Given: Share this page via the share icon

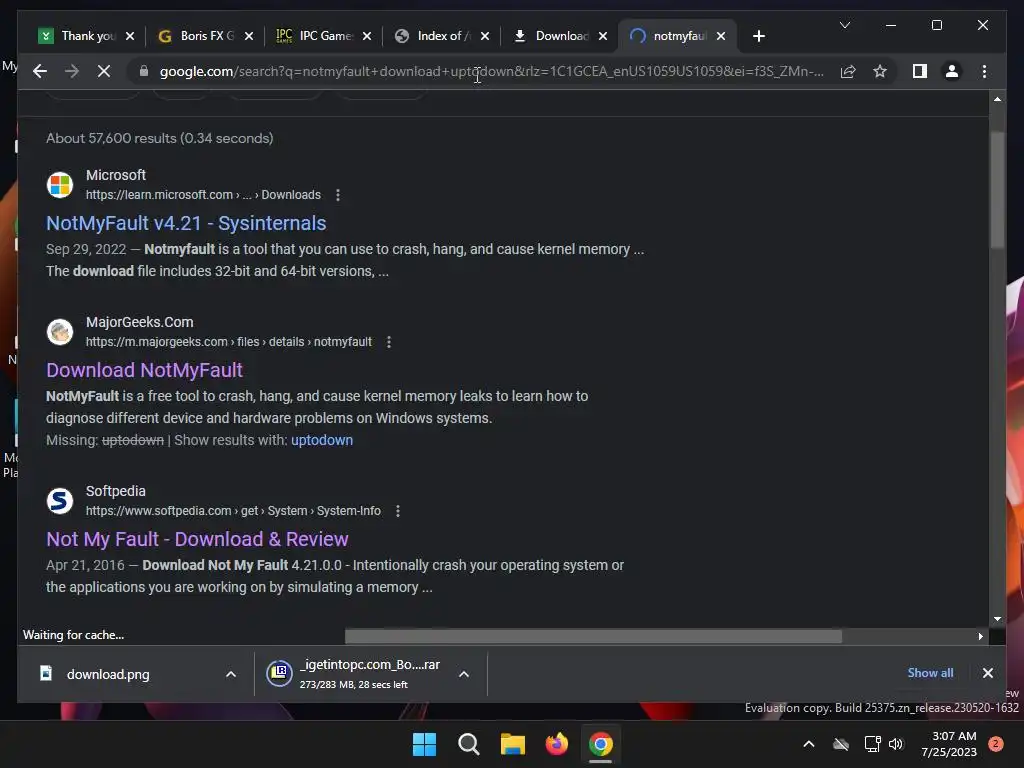Looking at the screenshot, I should click(x=848, y=71).
